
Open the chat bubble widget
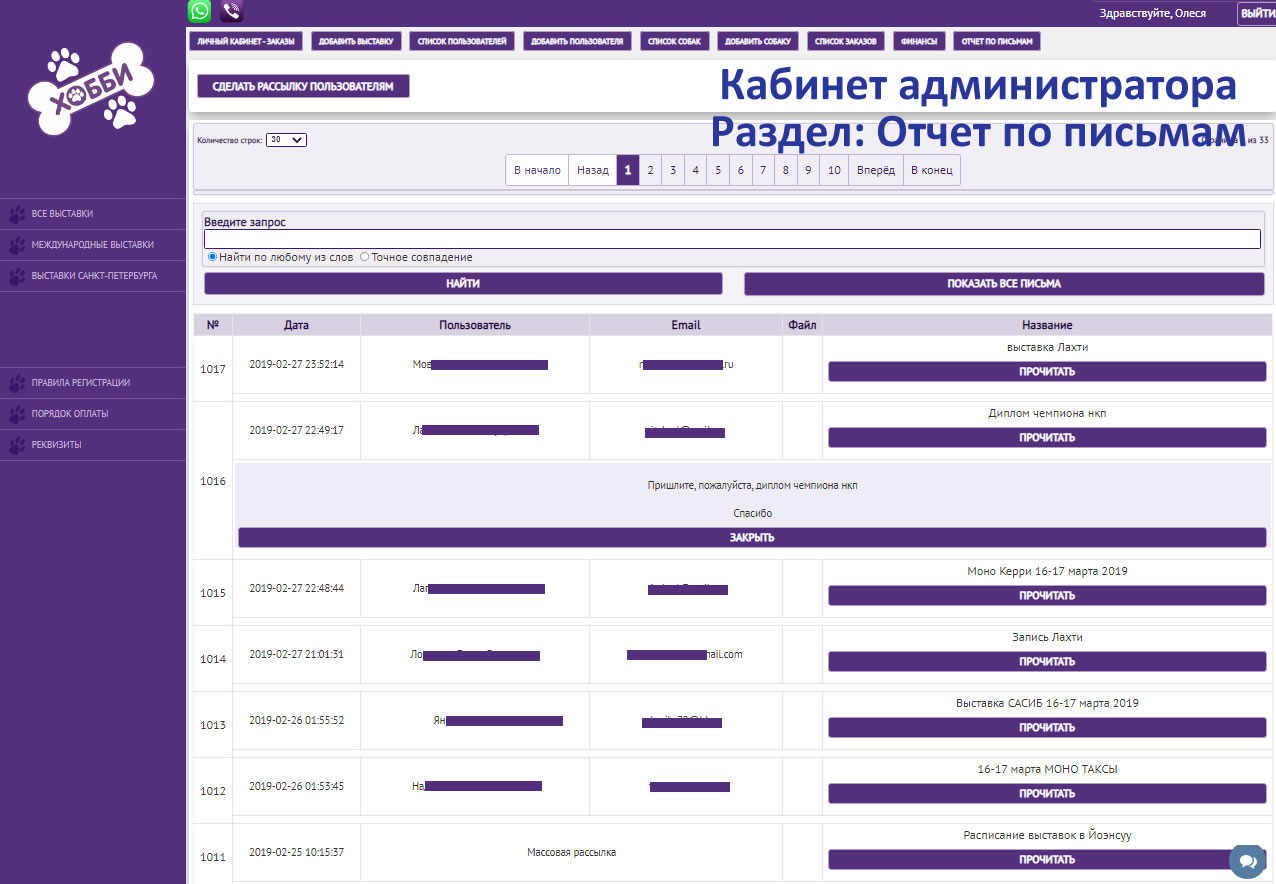click(x=1248, y=861)
